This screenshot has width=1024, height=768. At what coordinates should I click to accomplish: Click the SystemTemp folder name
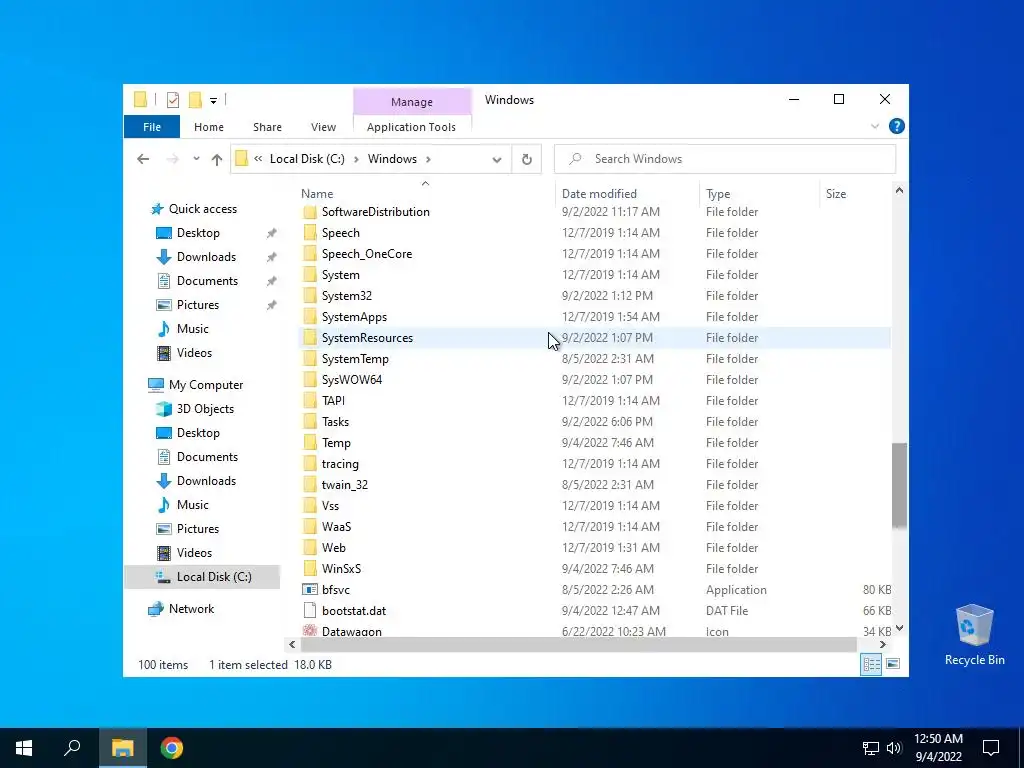(x=355, y=359)
